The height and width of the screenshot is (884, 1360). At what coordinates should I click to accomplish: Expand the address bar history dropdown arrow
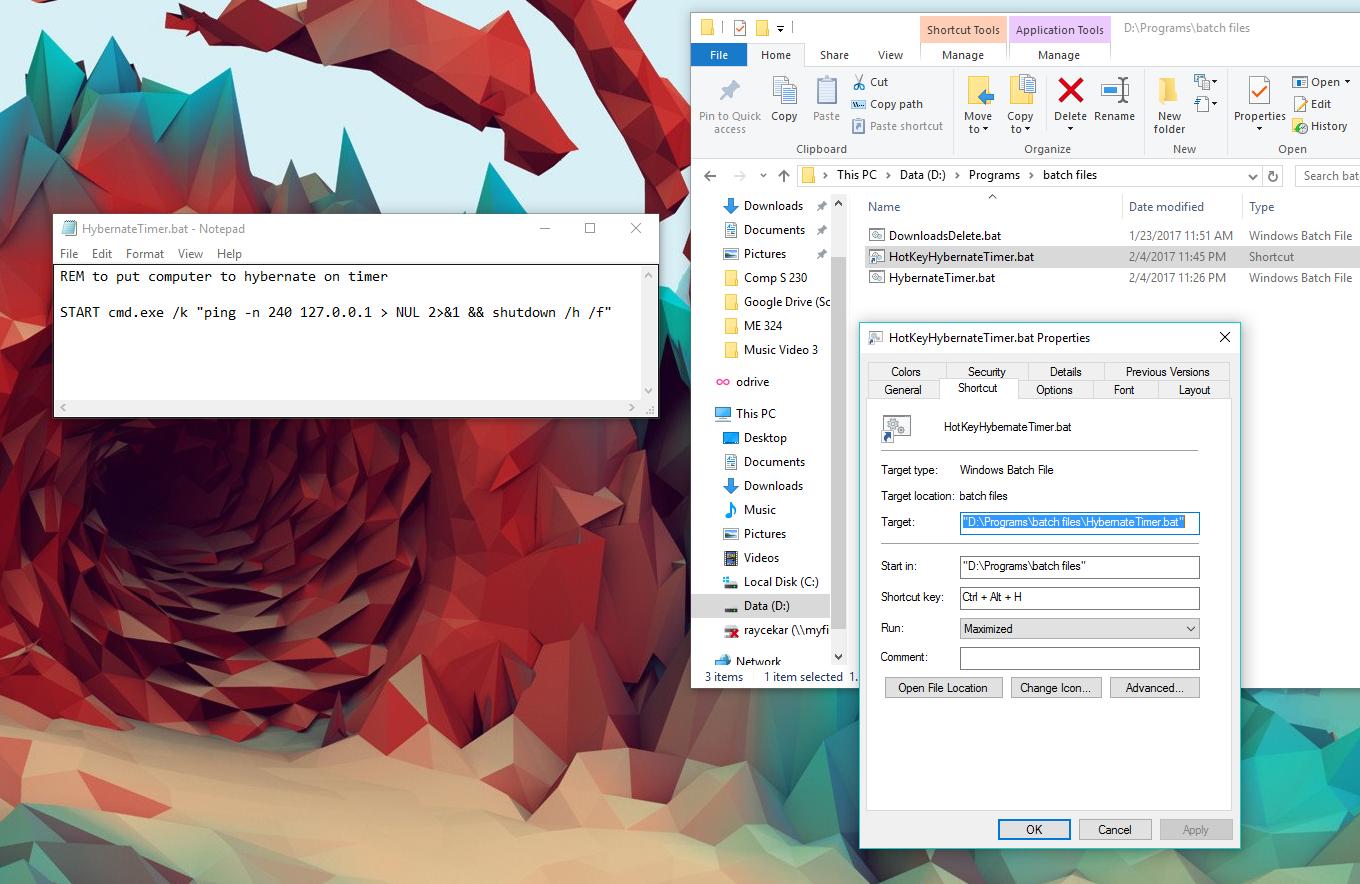coord(1253,176)
